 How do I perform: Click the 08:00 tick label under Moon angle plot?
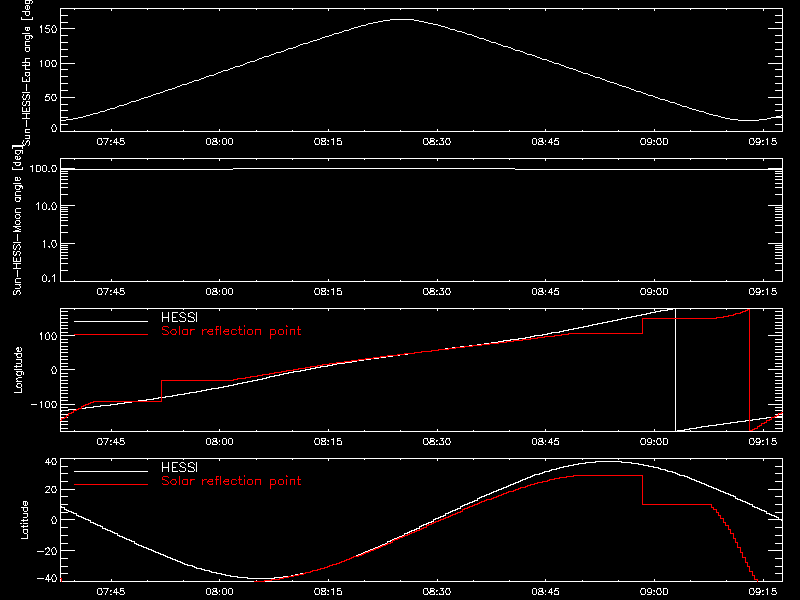click(x=219, y=292)
